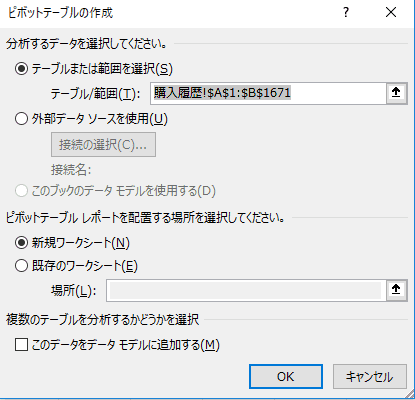Click the empty 場所 location input field
Screen dimensions: 415x400
246,290
